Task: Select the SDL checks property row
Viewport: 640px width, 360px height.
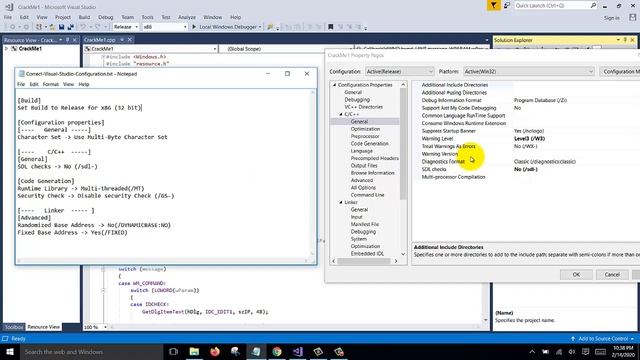Action: pyautogui.click(x=527, y=169)
